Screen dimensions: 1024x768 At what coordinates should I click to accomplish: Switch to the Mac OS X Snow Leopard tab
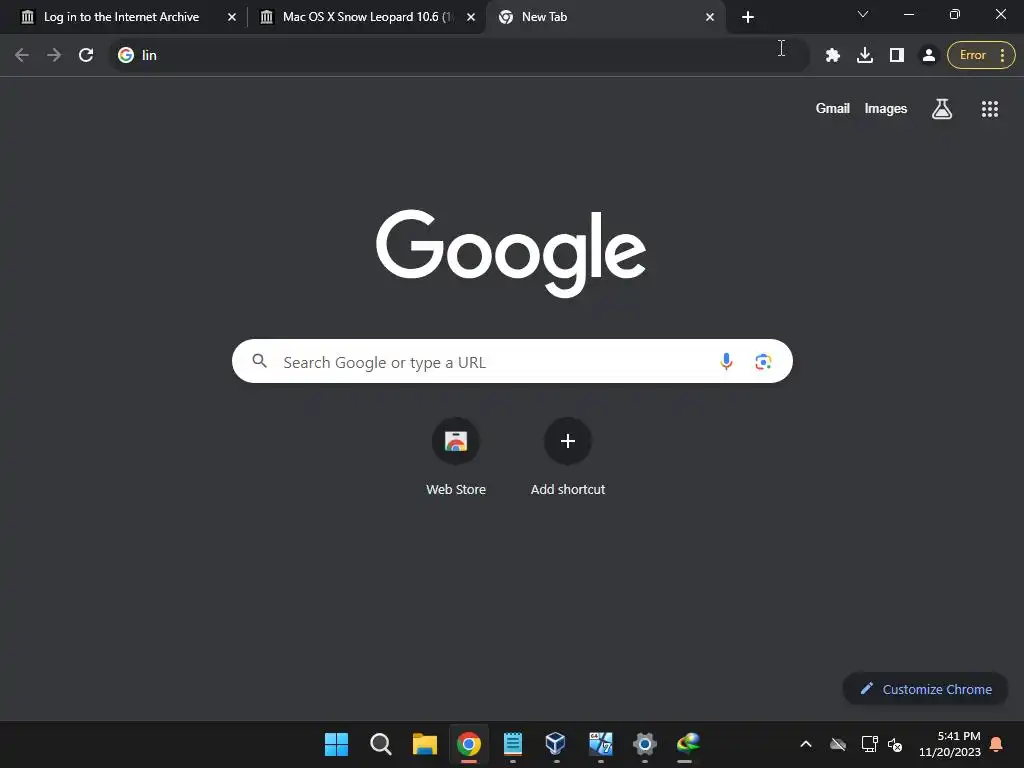pyautogui.click(x=366, y=17)
